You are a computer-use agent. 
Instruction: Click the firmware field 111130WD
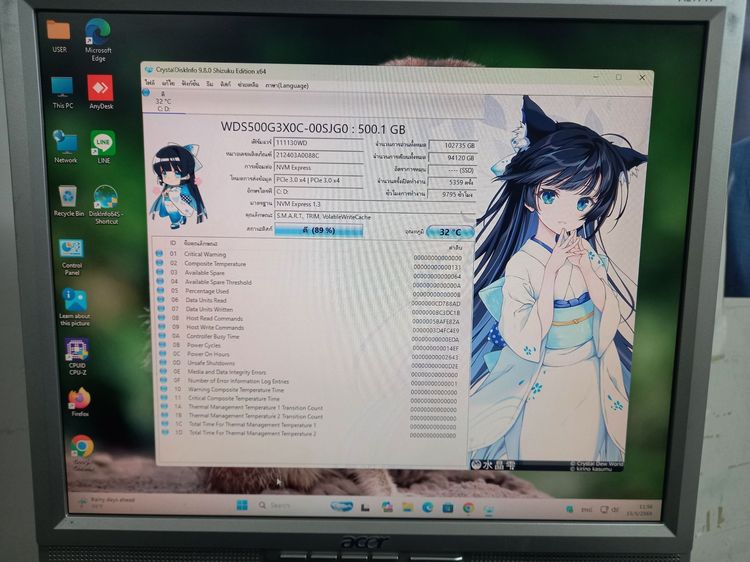(x=319, y=143)
